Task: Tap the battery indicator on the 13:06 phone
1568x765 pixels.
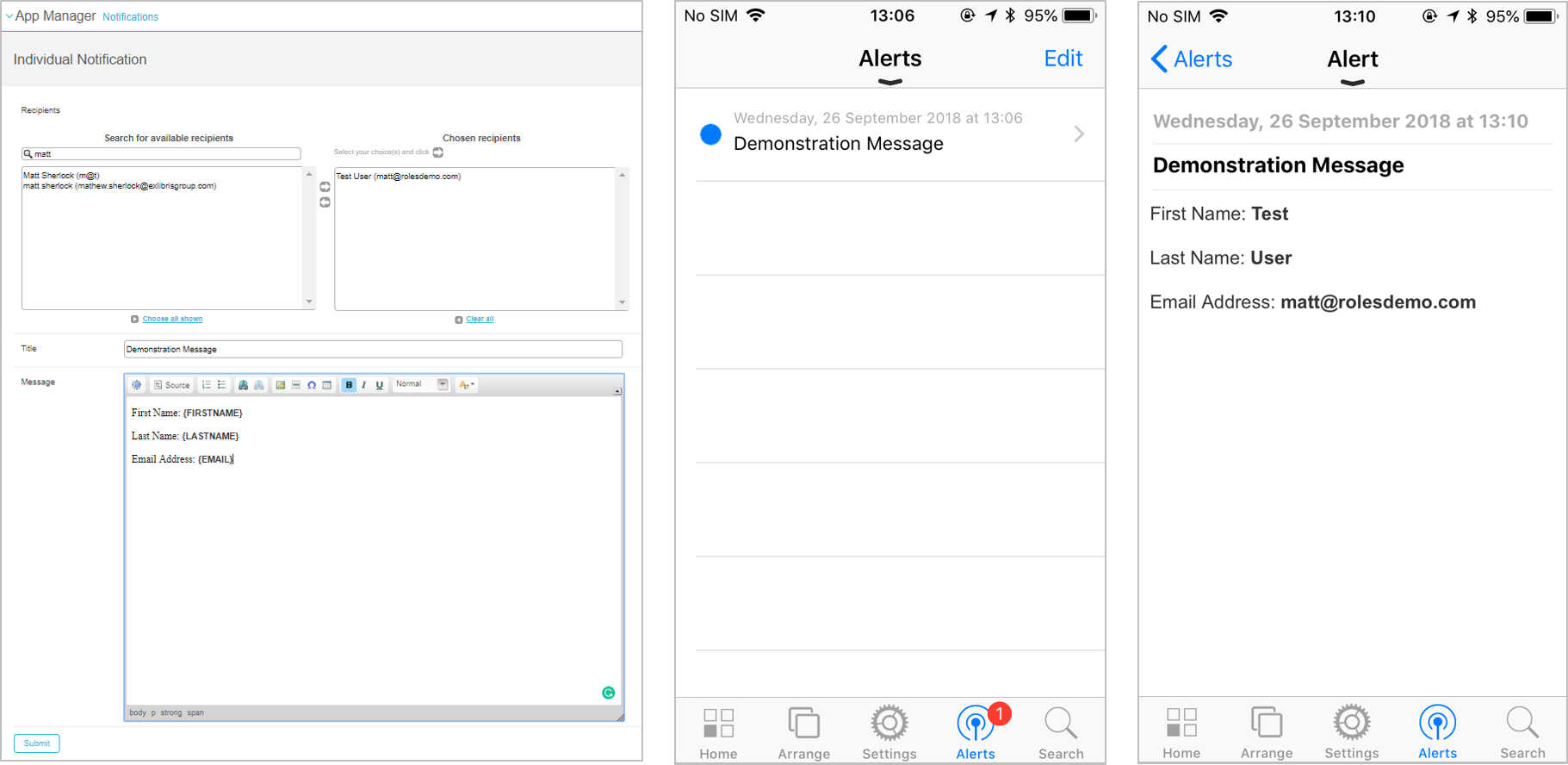Action: (1080, 16)
